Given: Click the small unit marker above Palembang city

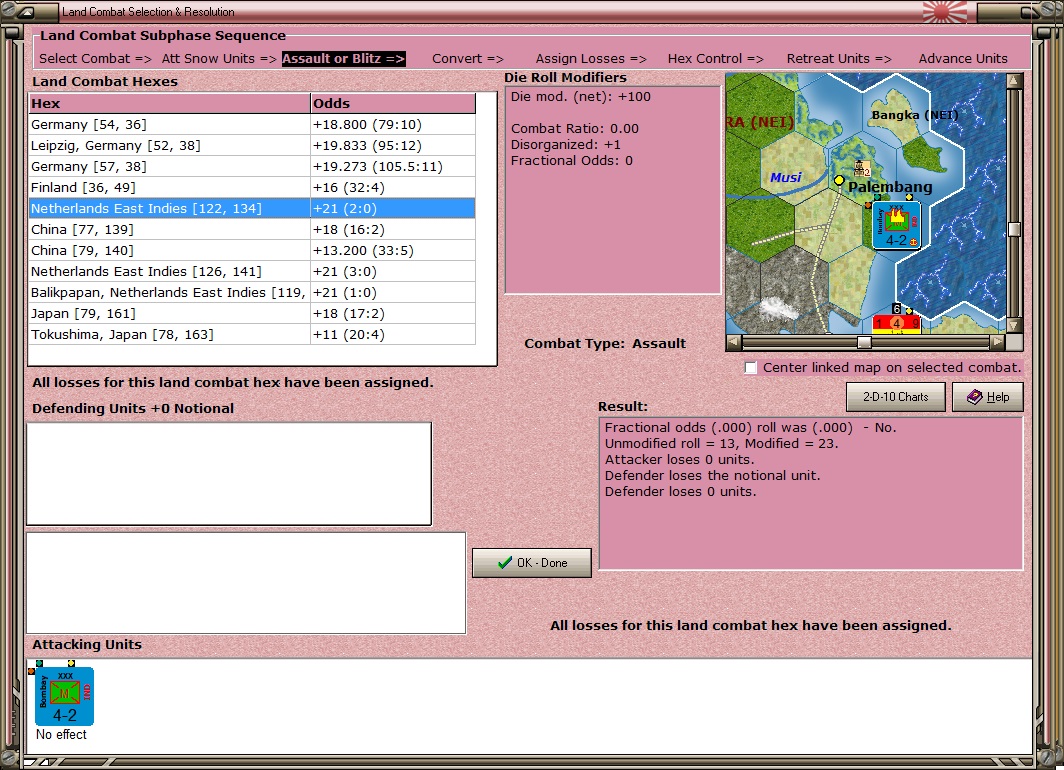Looking at the screenshot, I should coord(861,168).
